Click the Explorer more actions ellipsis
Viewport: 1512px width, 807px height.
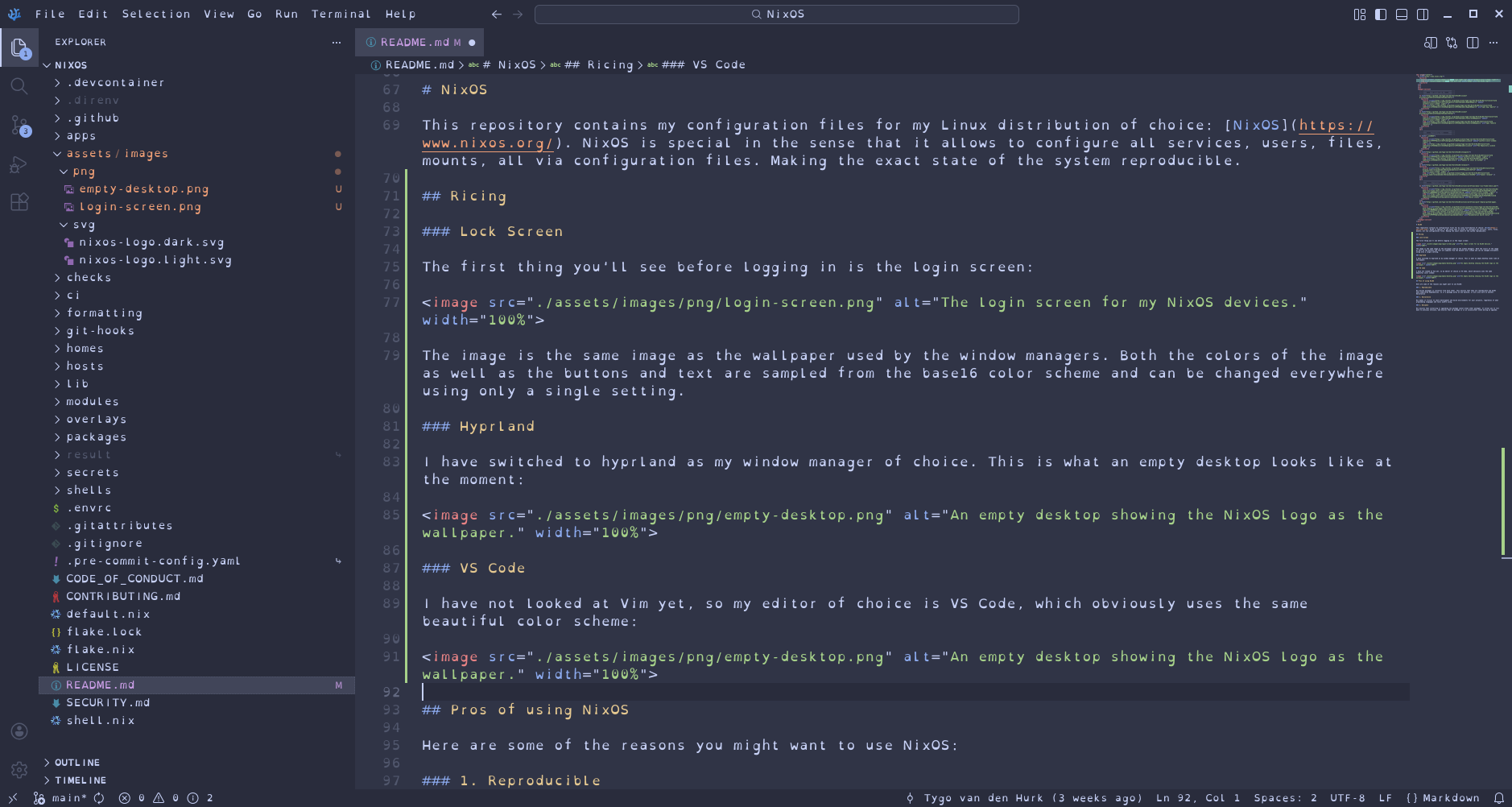pyautogui.click(x=337, y=43)
